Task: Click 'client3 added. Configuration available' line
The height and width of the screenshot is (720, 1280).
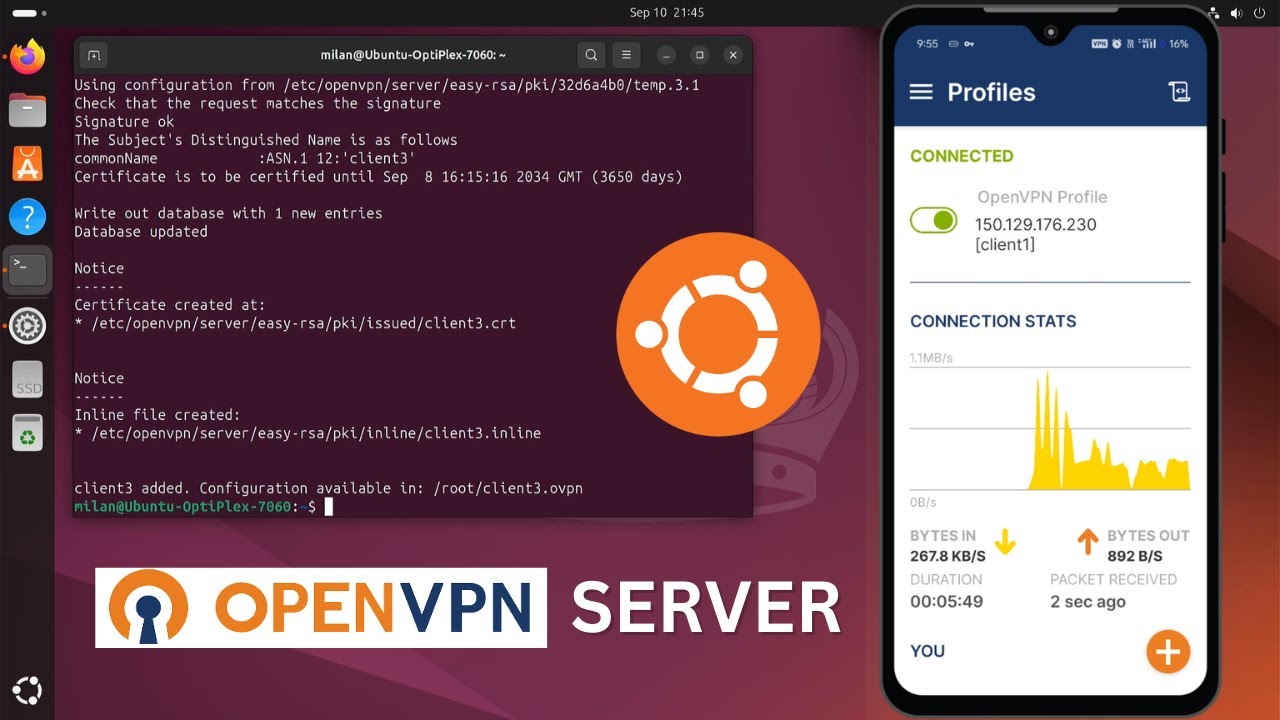Action: pos(328,489)
